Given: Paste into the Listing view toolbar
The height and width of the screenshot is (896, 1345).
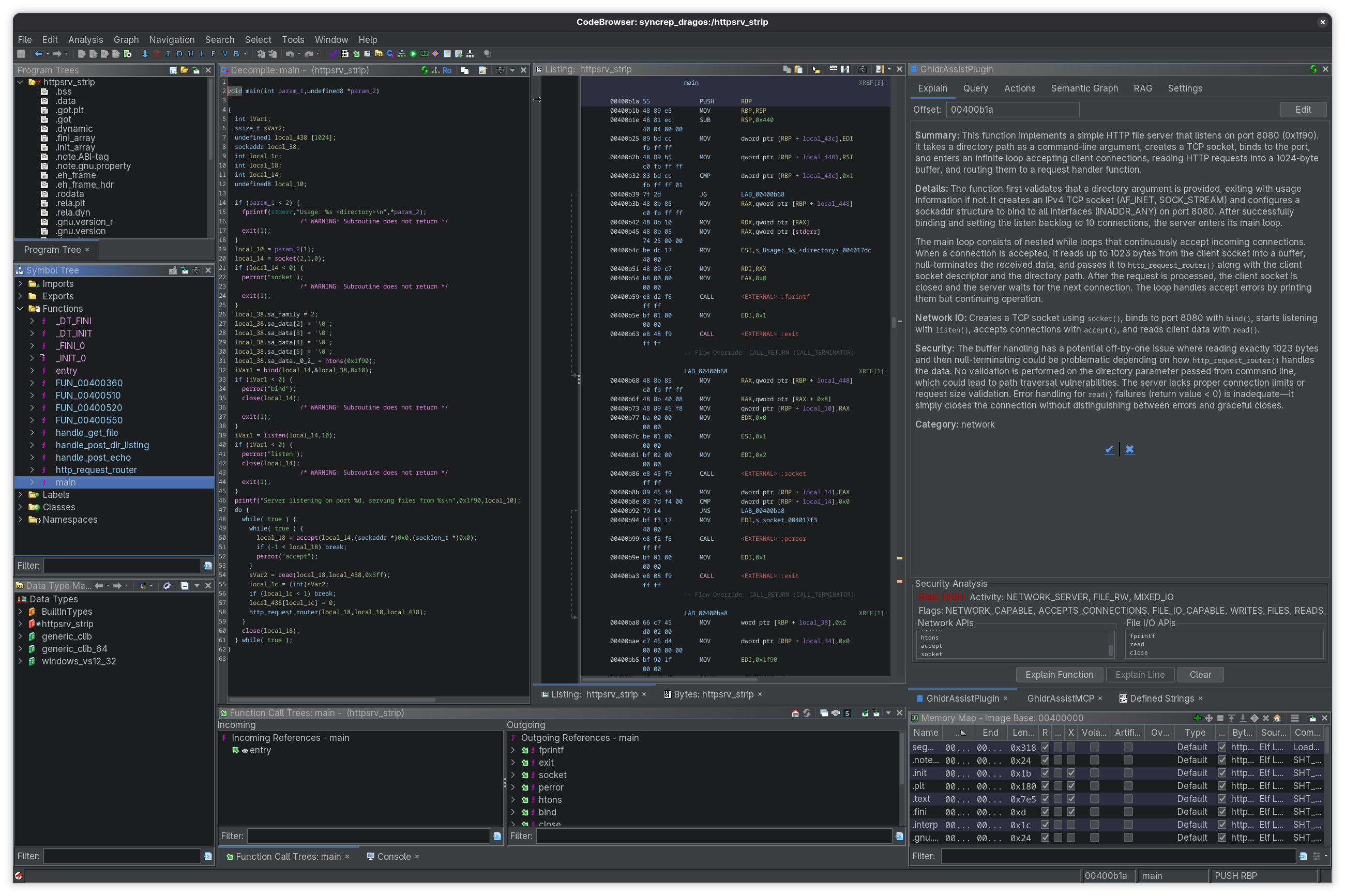Looking at the screenshot, I should 799,69.
